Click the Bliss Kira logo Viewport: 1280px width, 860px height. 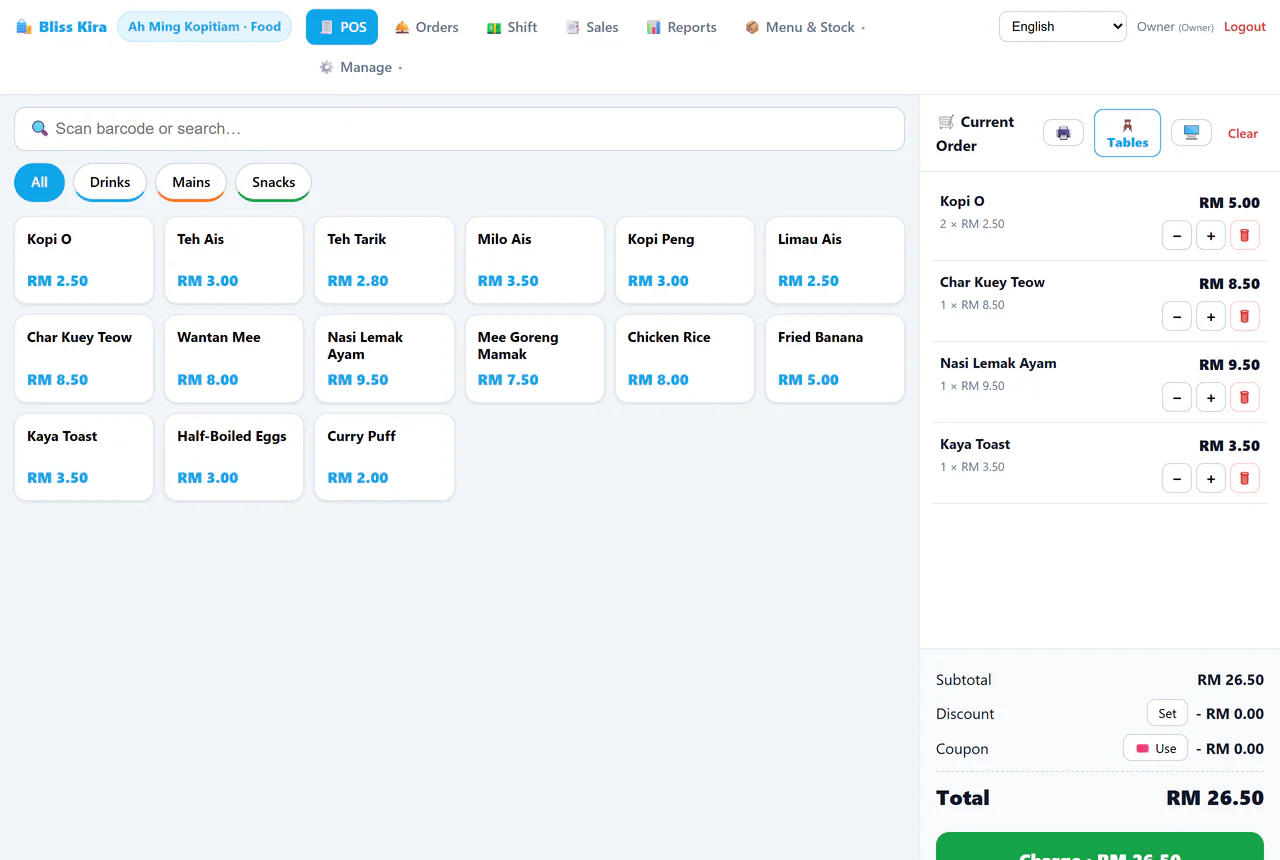61,27
